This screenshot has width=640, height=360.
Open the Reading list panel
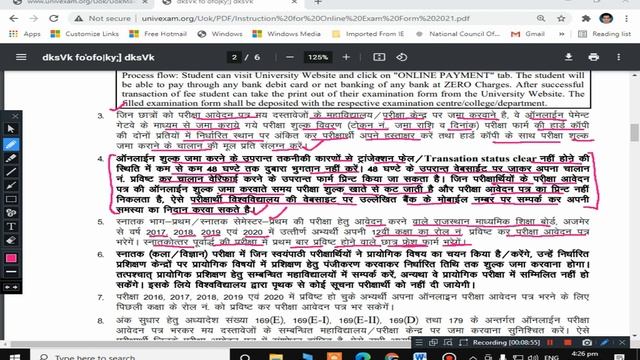click(604, 34)
